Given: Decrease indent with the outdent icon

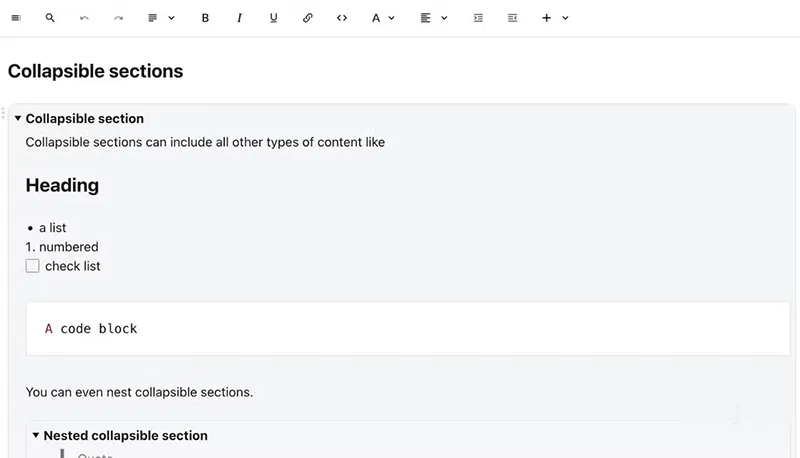Looking at the screenshot, I should pyautogui.click(x=512, y=18).
